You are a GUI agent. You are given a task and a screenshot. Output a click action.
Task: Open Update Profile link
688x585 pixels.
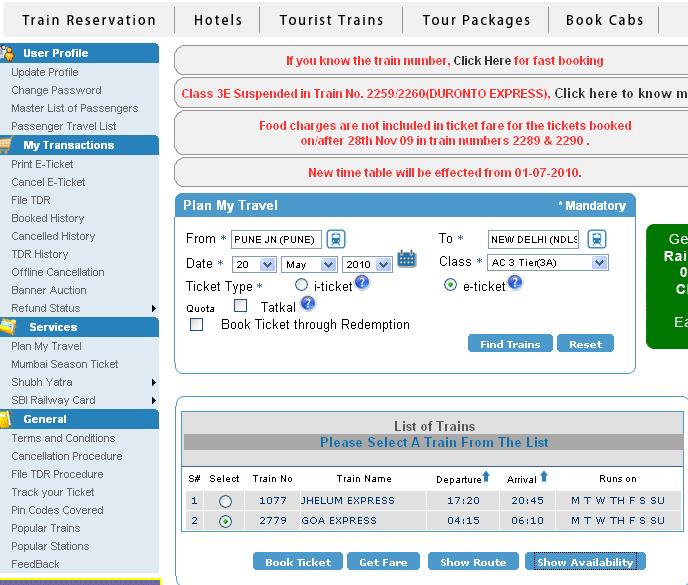click(45, 72)
